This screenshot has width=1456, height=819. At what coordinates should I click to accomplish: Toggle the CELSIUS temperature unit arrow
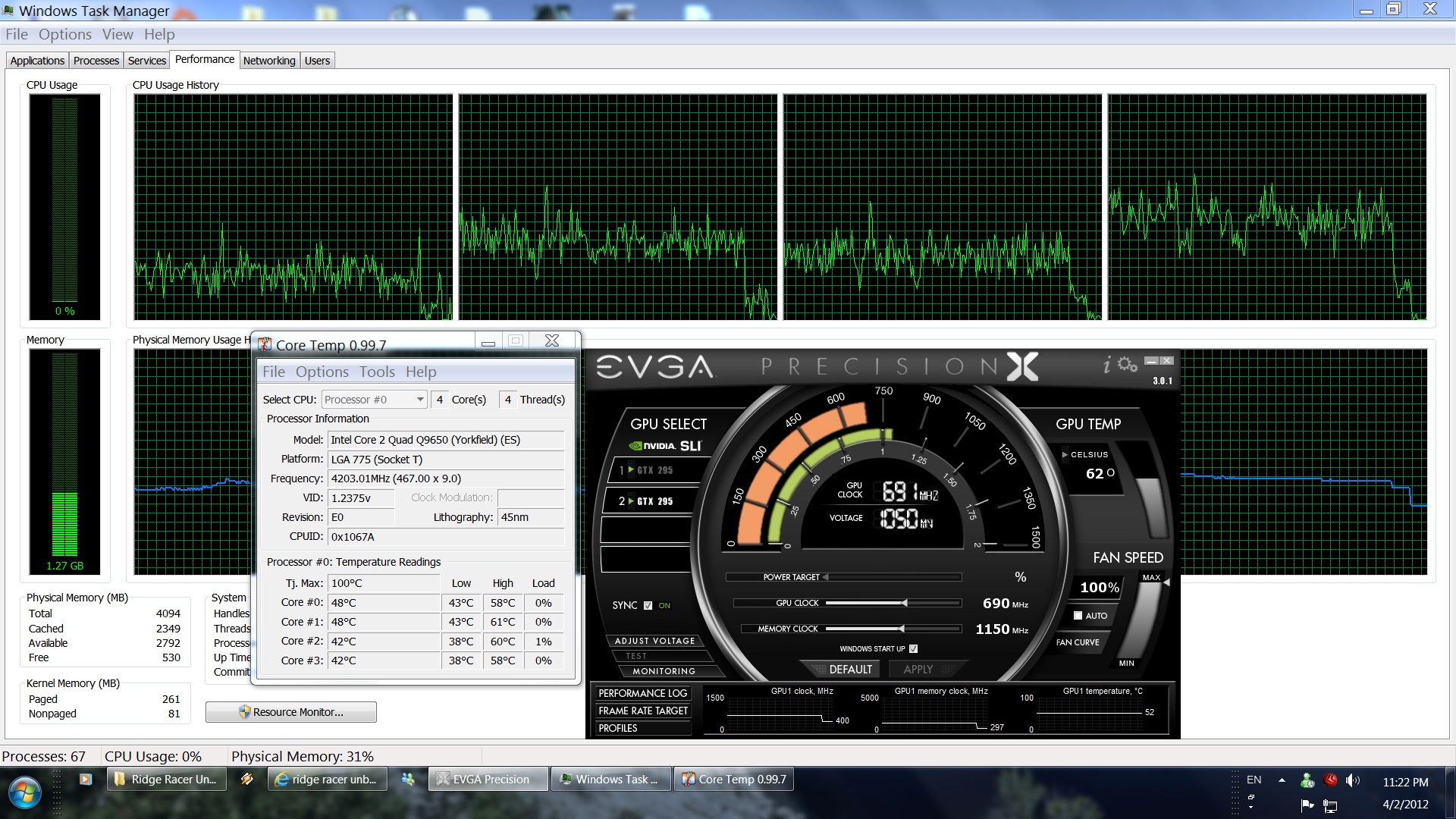click(x=1065, y=455)
